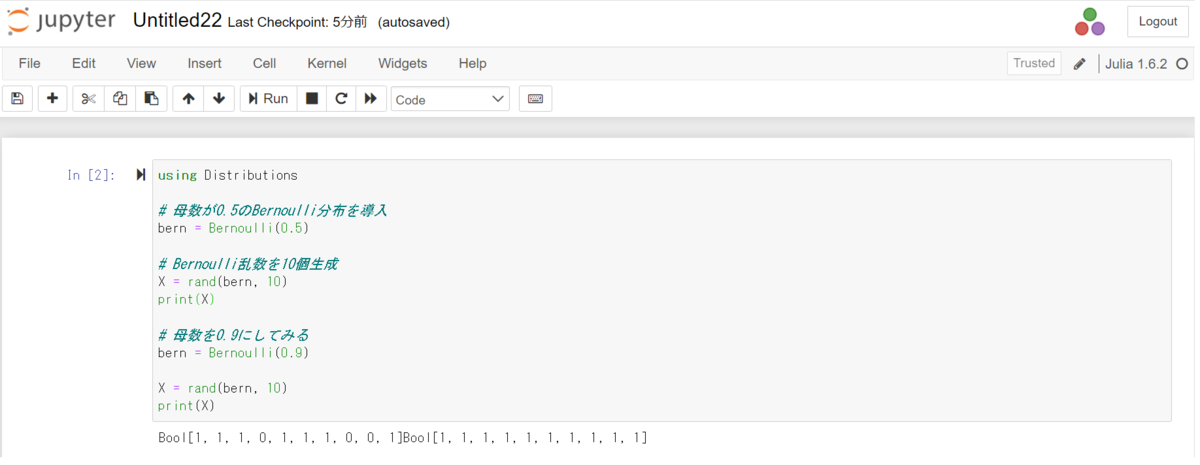Open the File menu
This screenshot has width=1200, height=465.
30,63
